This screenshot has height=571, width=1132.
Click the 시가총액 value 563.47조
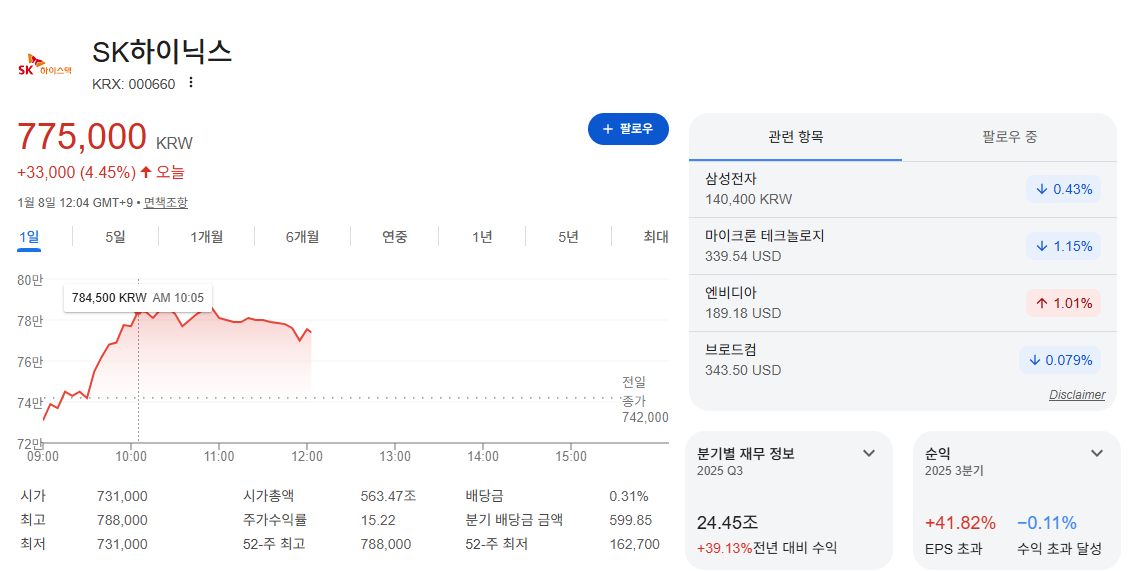pos(388,497)
